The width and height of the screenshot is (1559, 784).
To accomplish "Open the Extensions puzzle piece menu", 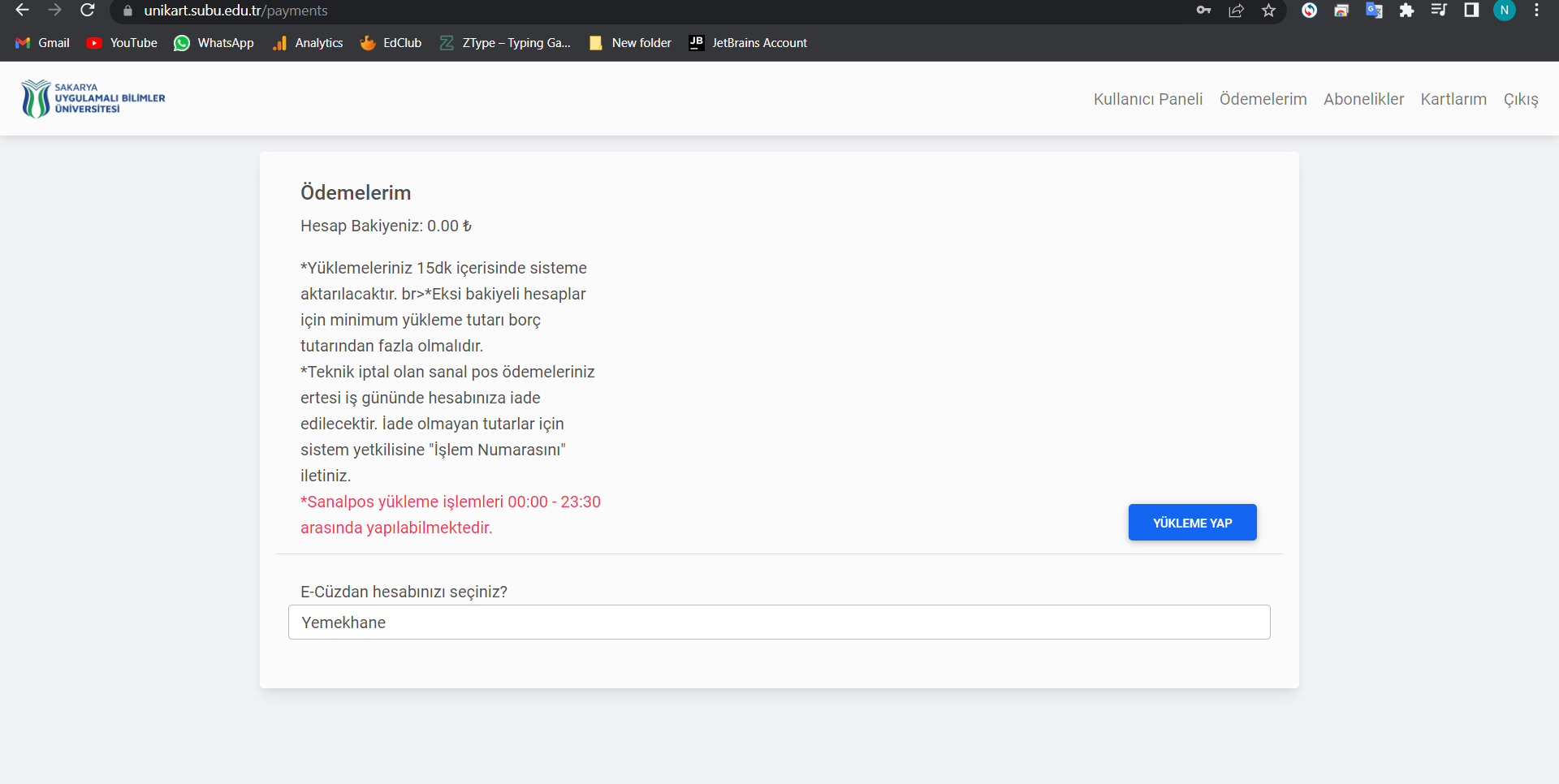I will [1406, 11].
